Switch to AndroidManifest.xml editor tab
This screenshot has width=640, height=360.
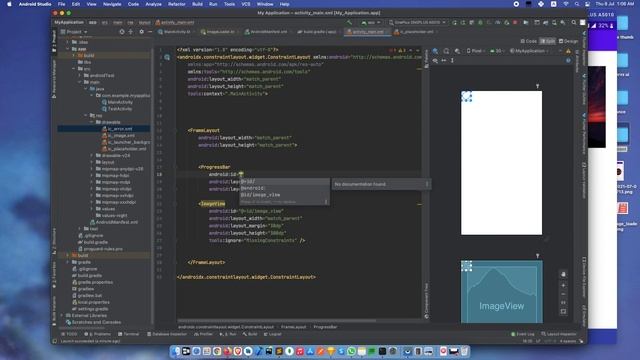point(267,31)
